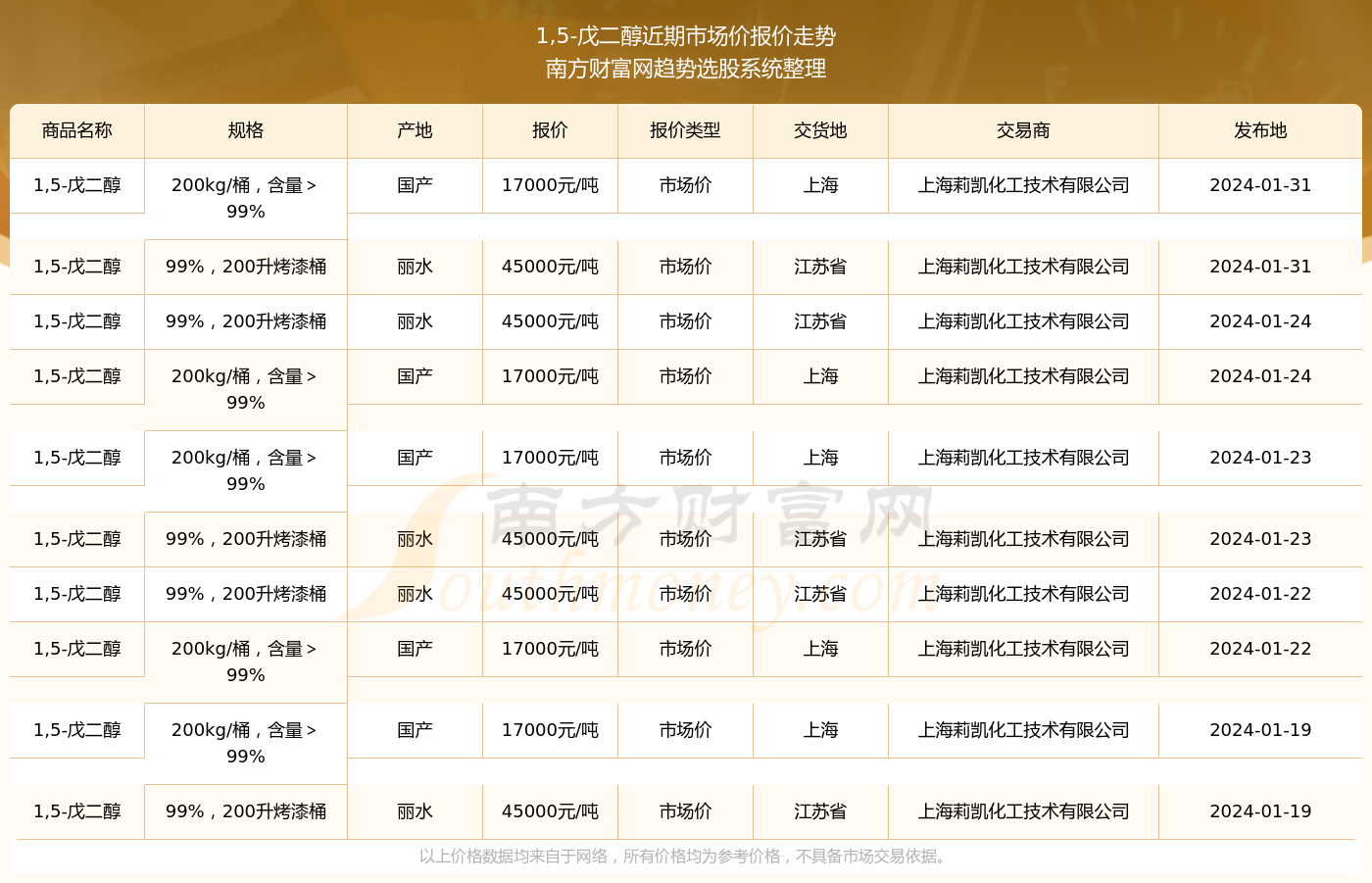
Task: Click the title 1,5-戊二醇近期市场价报价走势
Action: point(686,36)
